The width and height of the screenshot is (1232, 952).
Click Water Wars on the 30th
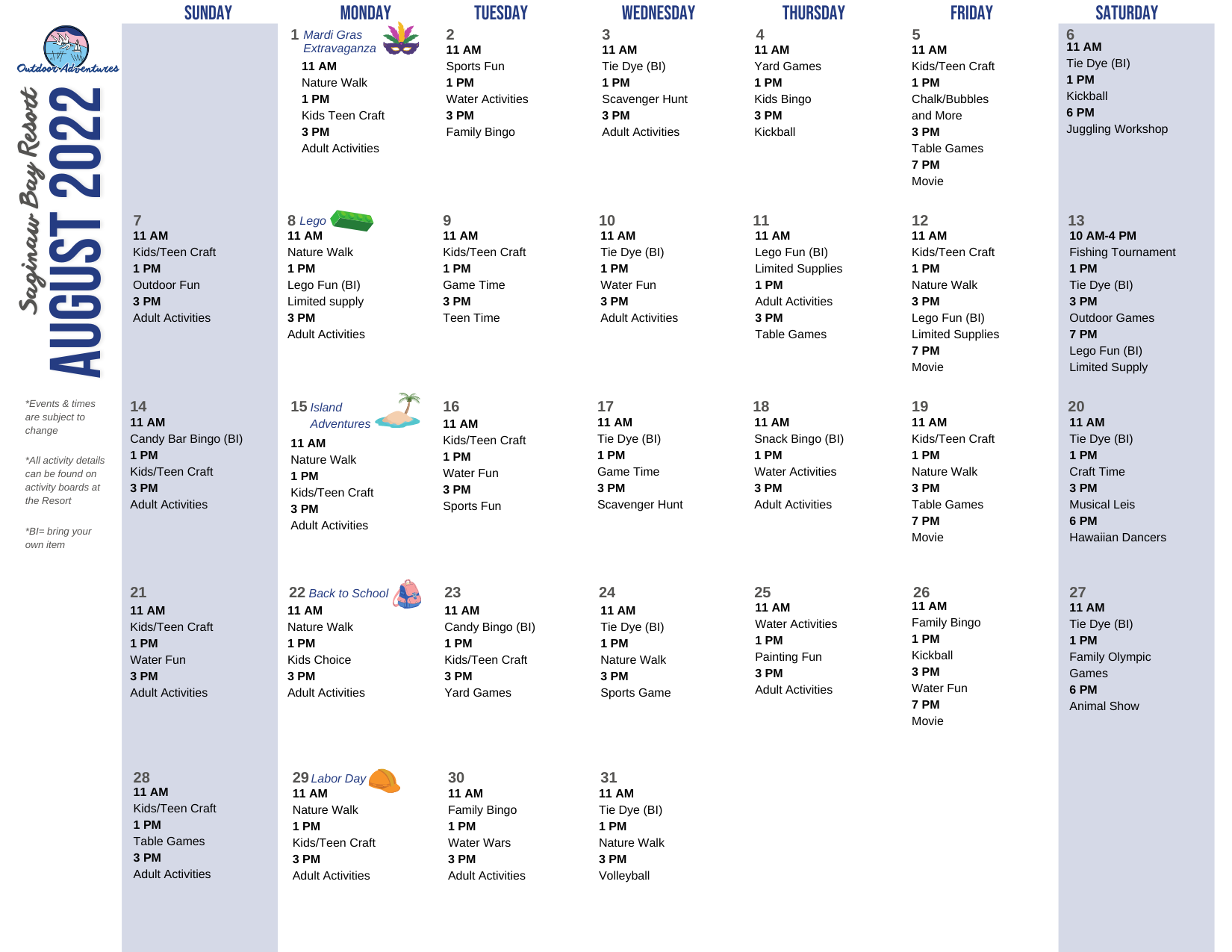(x=479, y=843)
